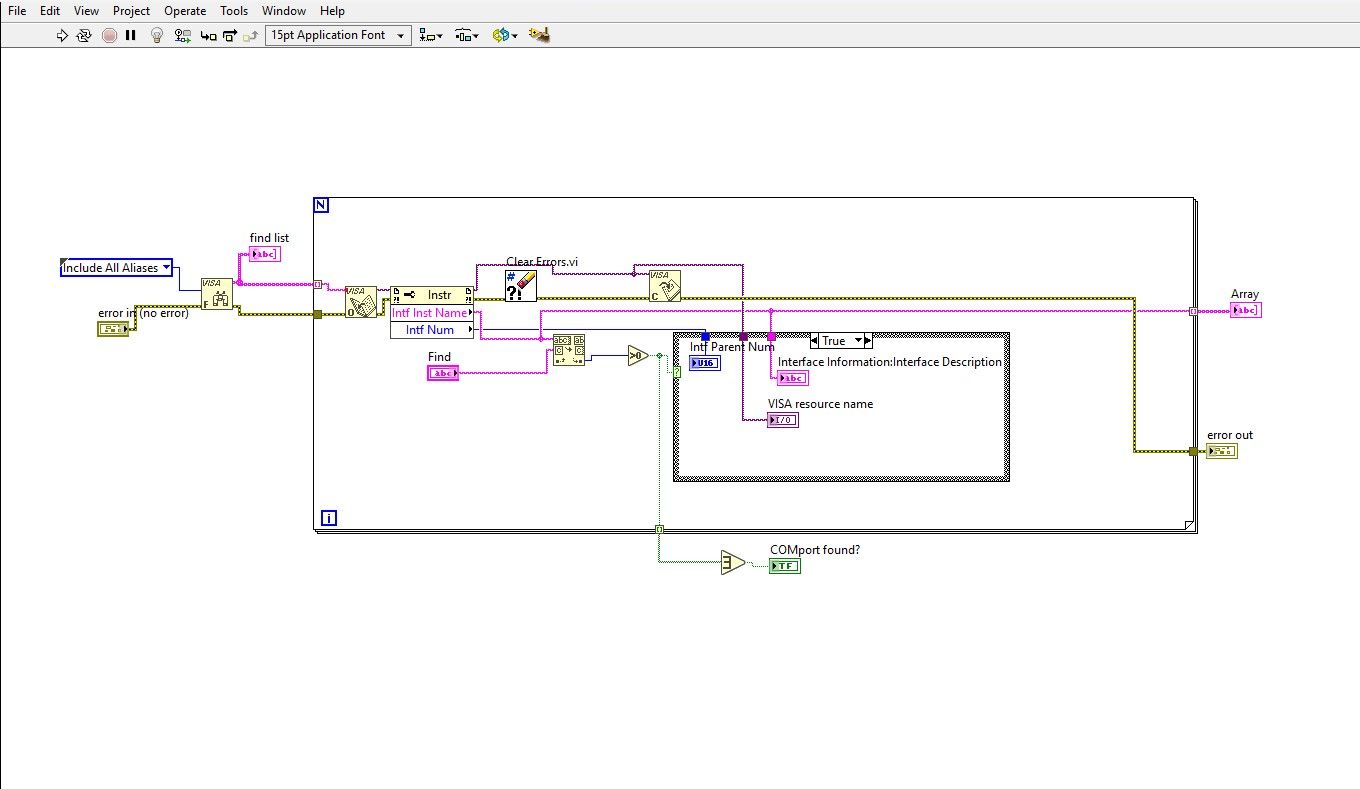Open the Tools menu
Screen dimensions: 1360x789
click(234, 11)
